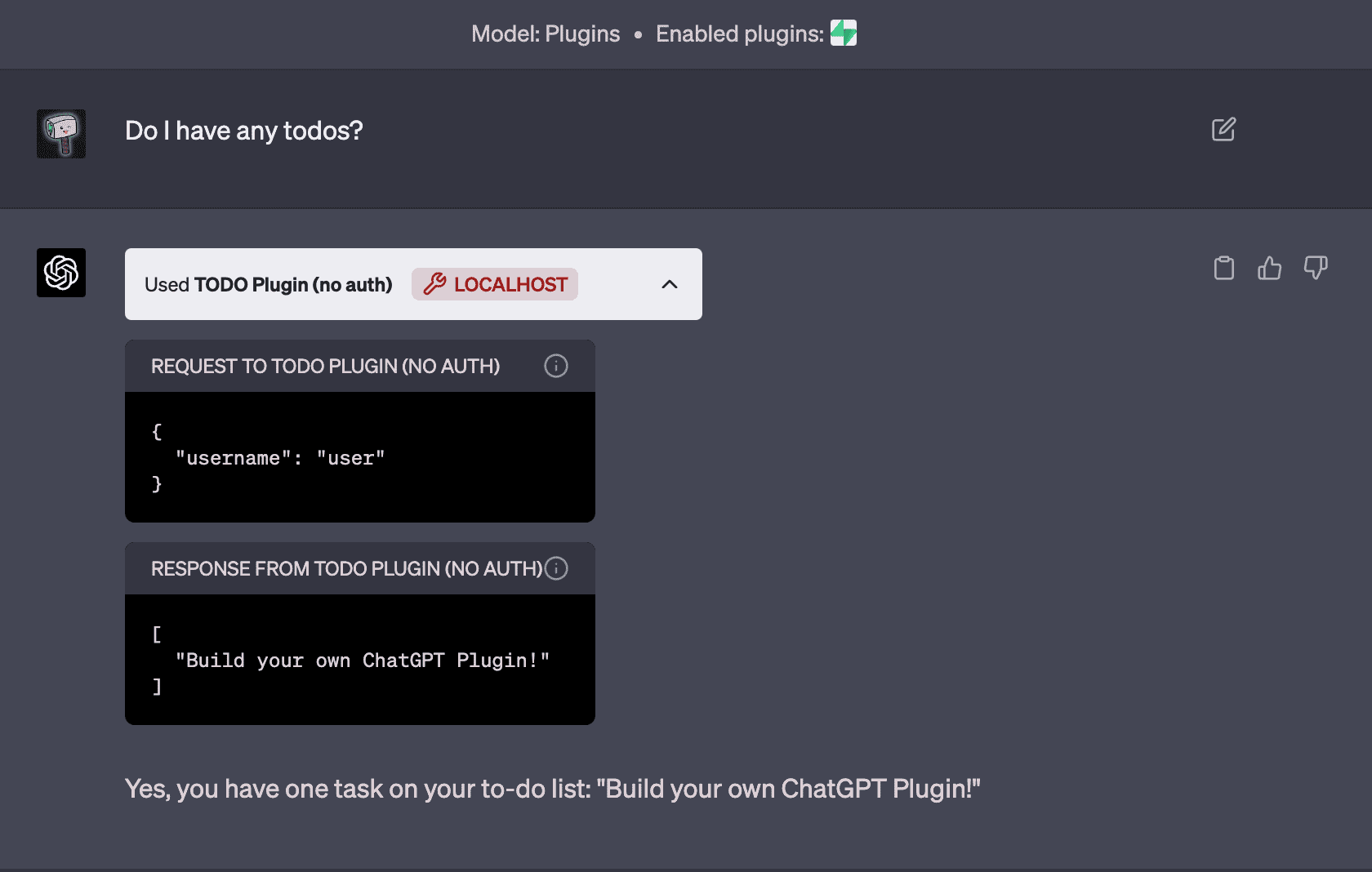1372x872 pixels.
Task: Click the black request JSON code block
Action: 359,457
